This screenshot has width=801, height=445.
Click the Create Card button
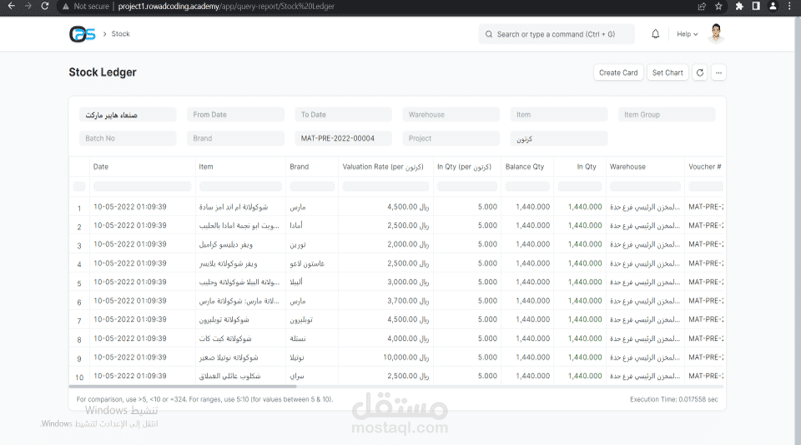pyautogui.click(x=618, y=73)
